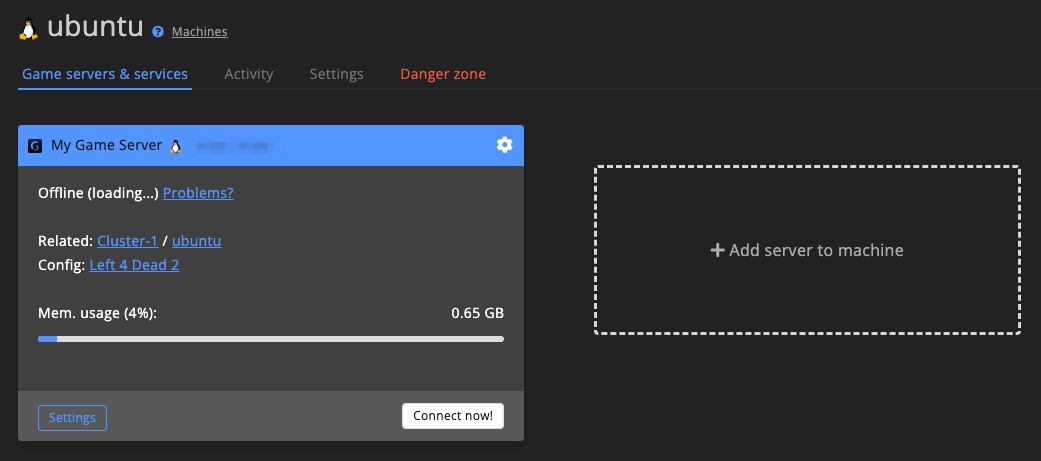Viewport: 1041px width, 461px height.
Task: Click the ubuntu link in the Related row
Action: 196,241
